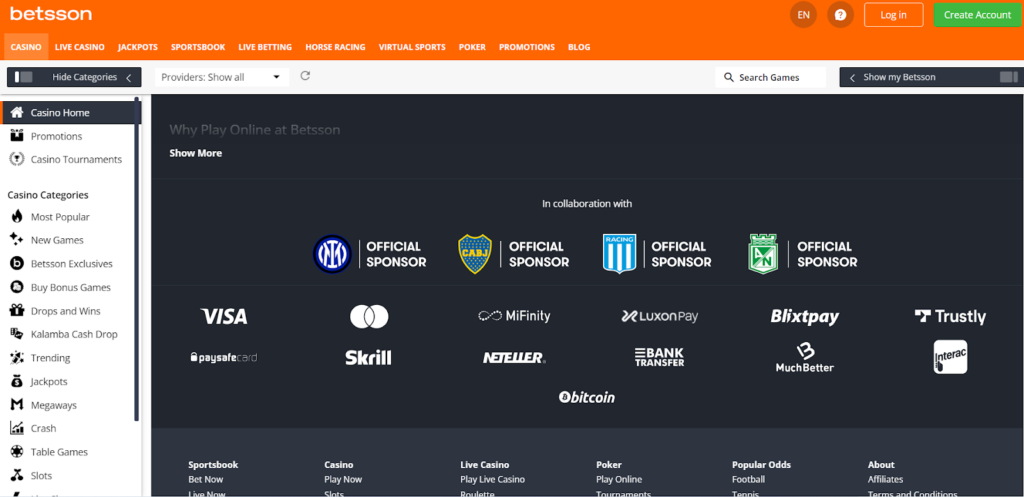This screenshot has height=497, width=1024.
Task: Click the help question mark icon
Action: [841, 15]
